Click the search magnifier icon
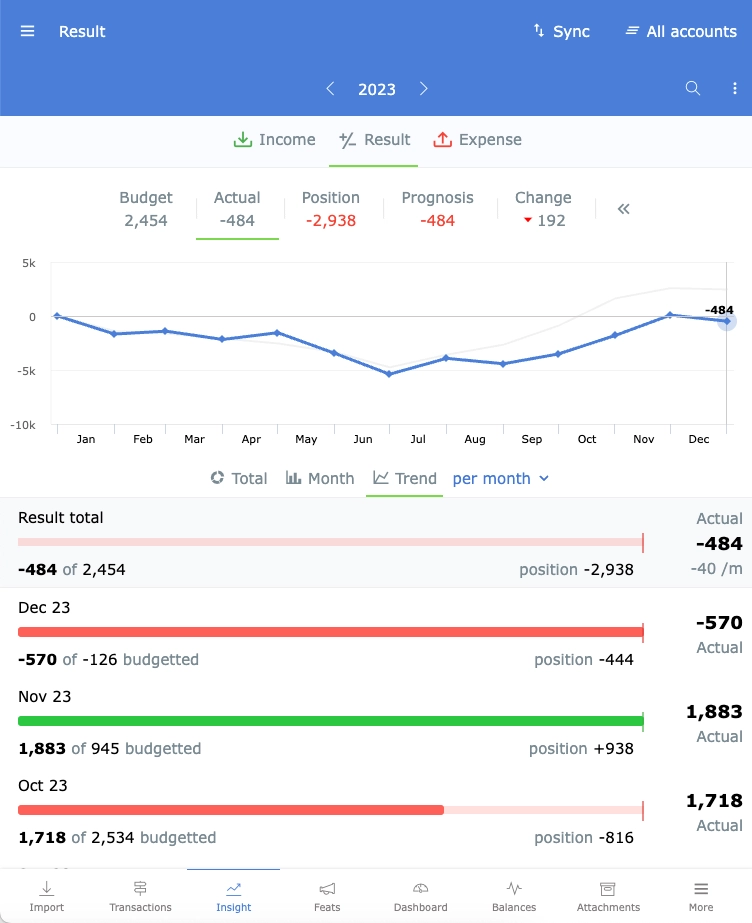This screenshot has width=752, height=923. [692, 89]
